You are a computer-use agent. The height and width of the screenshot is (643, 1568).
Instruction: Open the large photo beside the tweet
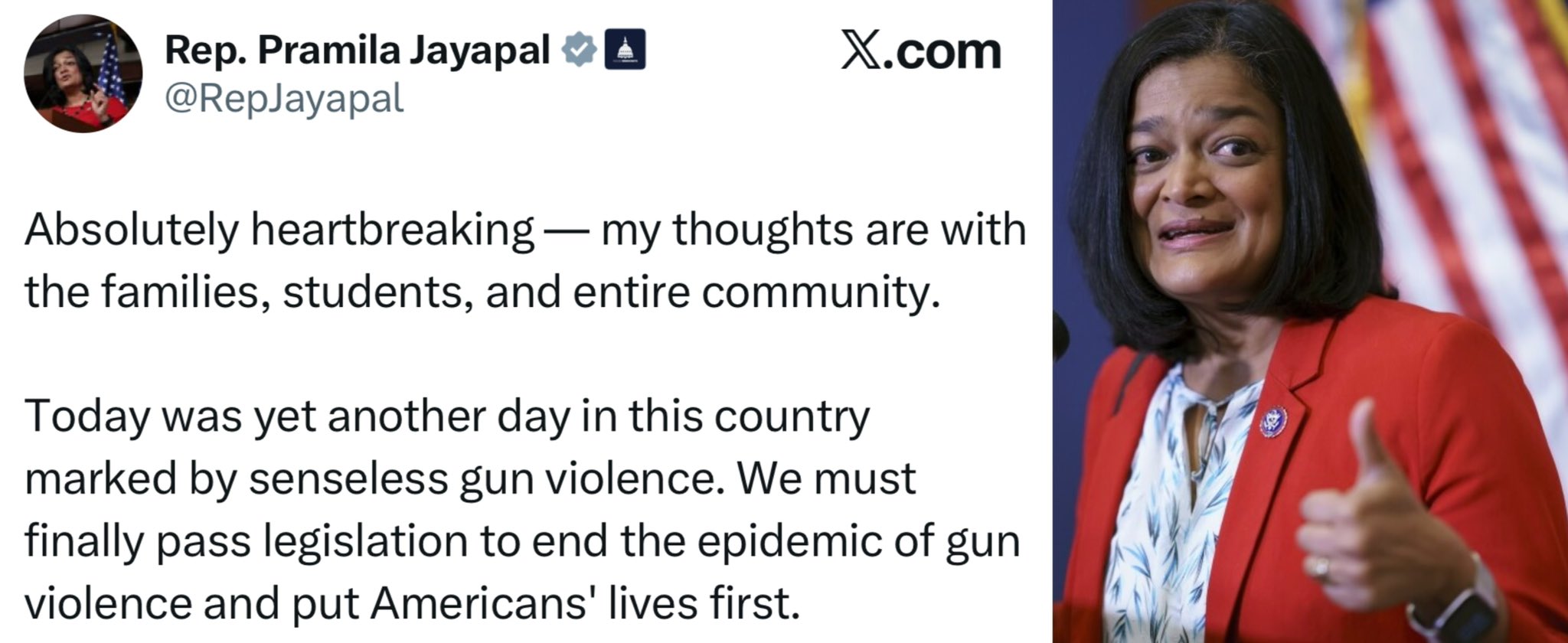pyautogui.click(x=1310, y=321)
